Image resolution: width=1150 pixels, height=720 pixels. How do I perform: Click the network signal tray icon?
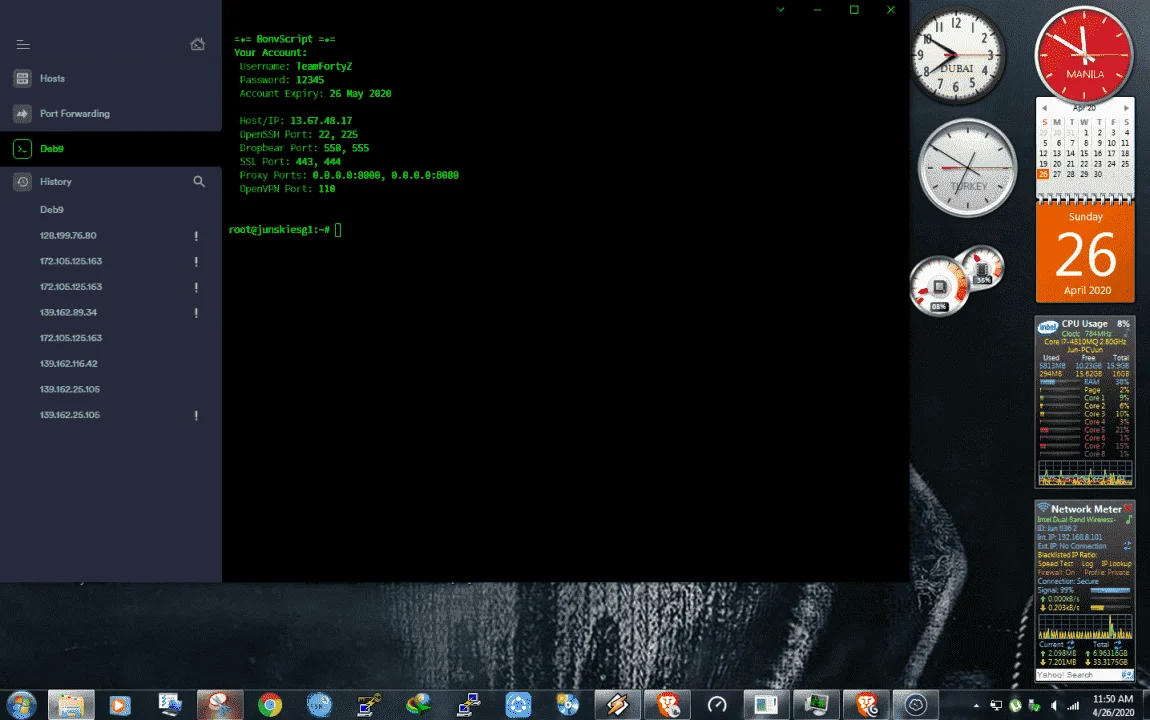(1073, 706)
